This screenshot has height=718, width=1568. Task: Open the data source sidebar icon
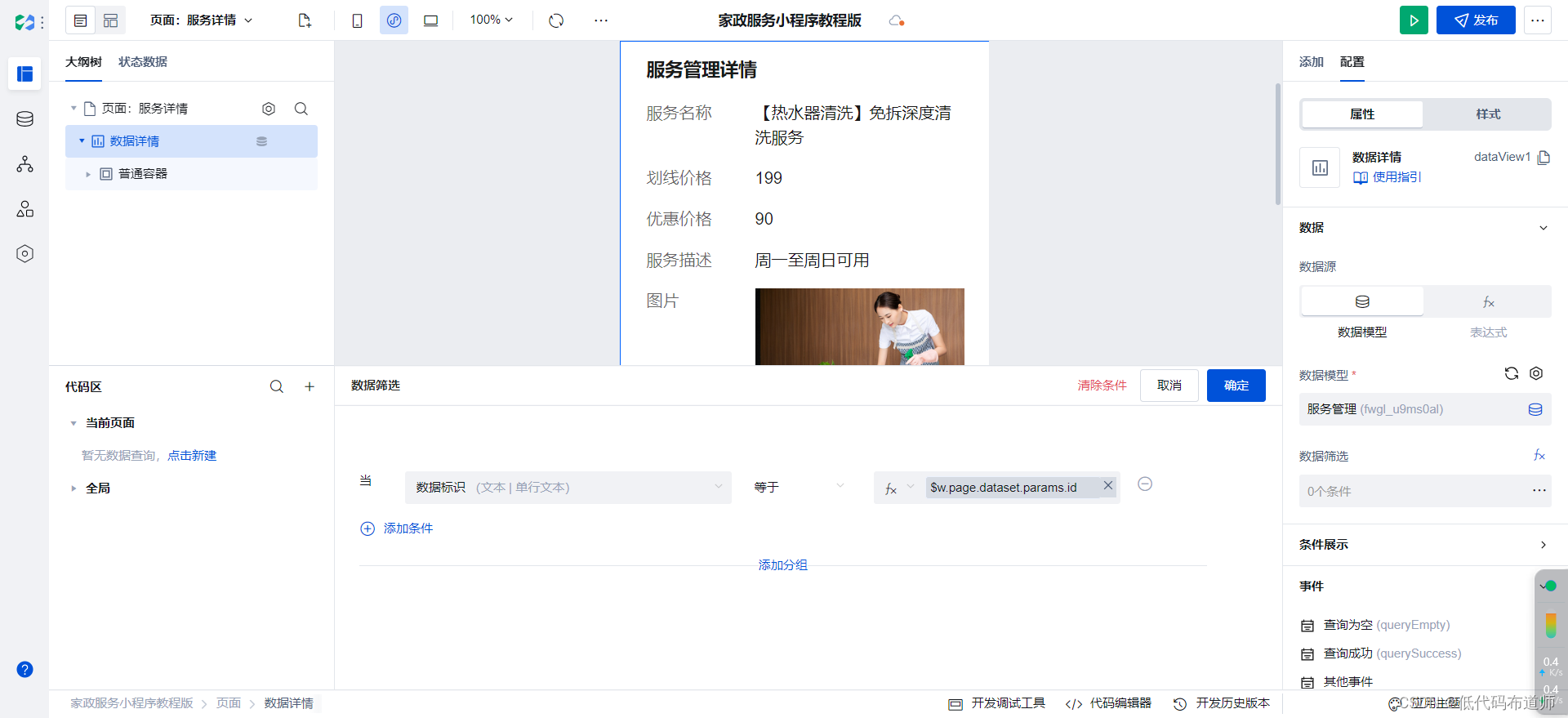click(x=24, y=119)
